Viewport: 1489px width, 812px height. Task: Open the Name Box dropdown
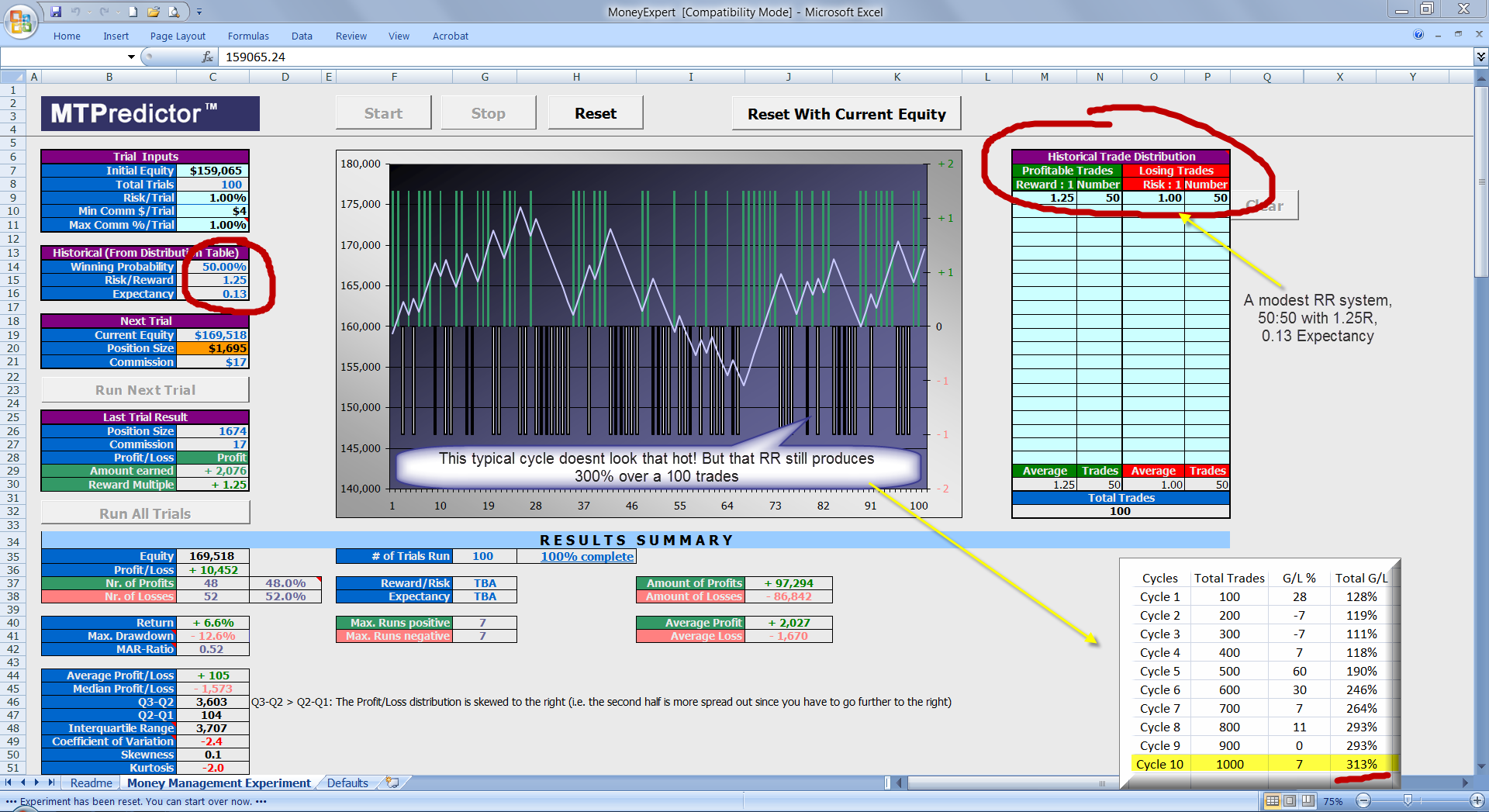click(x=131, y=57)
